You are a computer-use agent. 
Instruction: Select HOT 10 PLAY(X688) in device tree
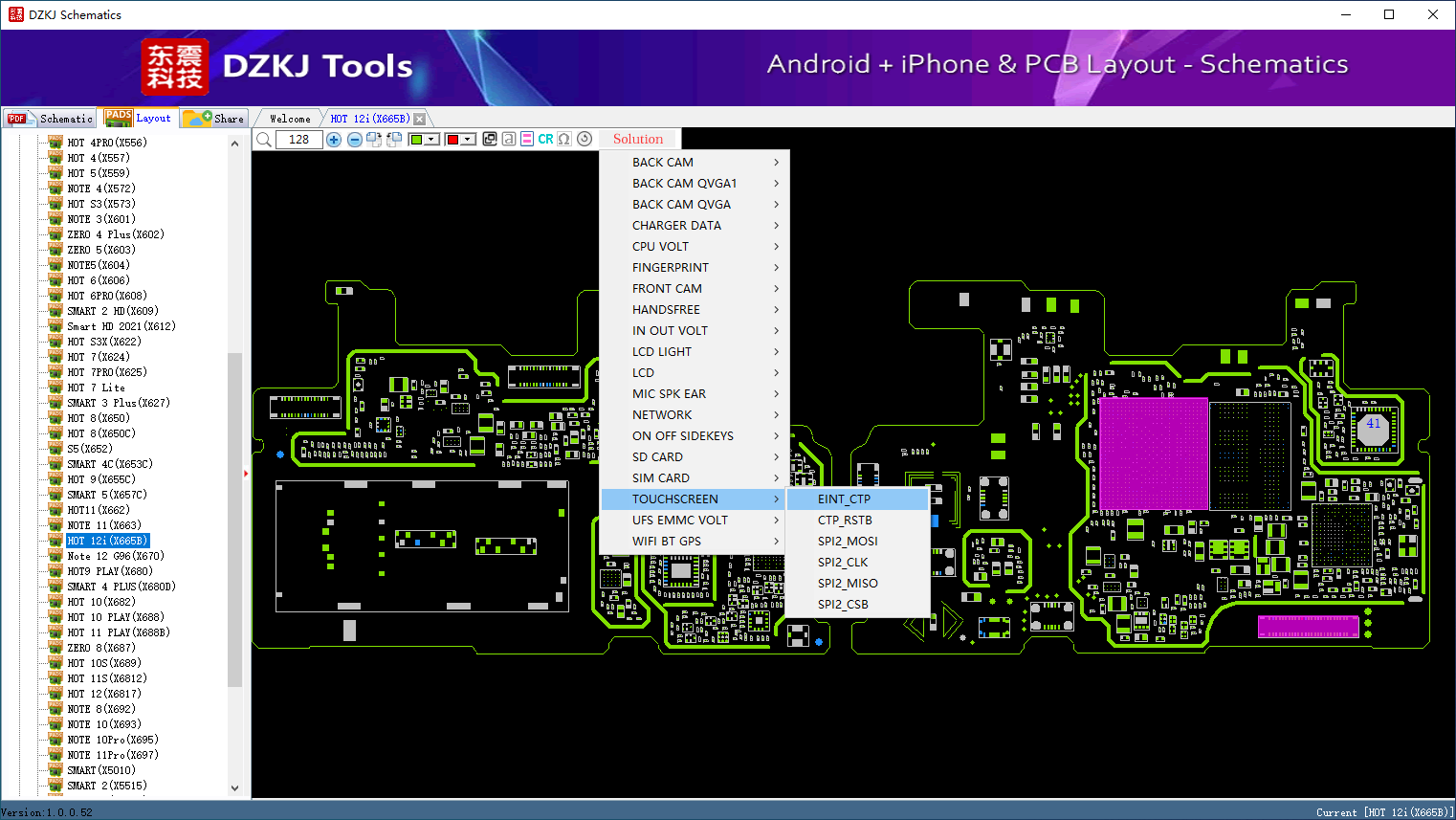click(116, 617)
